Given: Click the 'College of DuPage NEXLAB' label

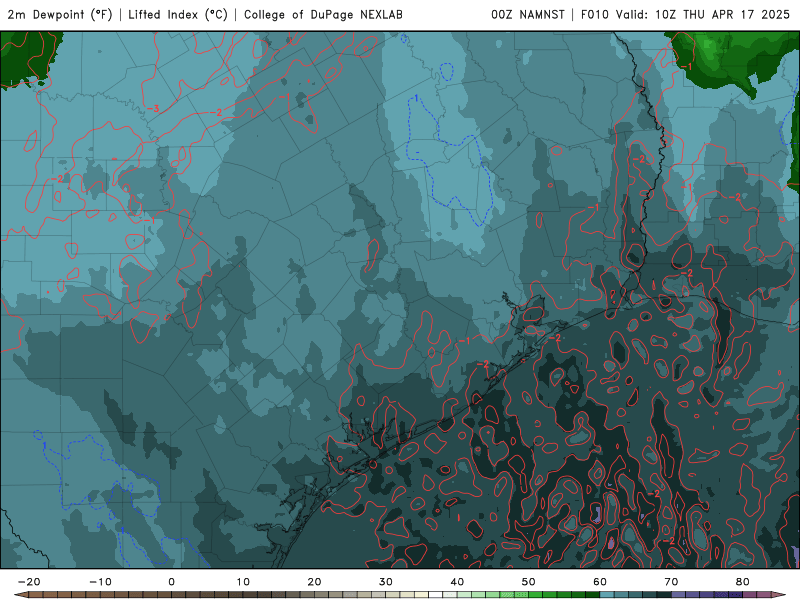Looking at the screenshot, I should (x=323, y=15).
